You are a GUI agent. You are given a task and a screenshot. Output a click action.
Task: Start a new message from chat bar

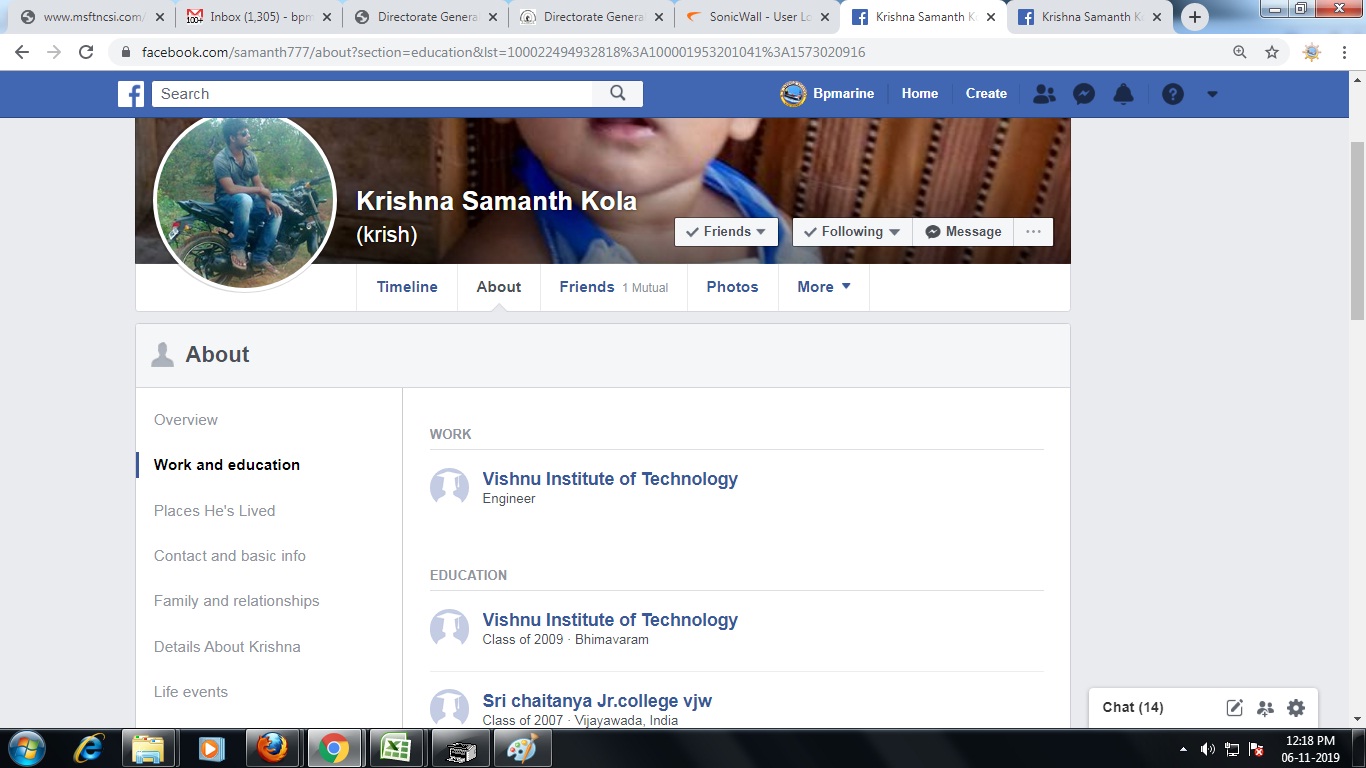1235,708
